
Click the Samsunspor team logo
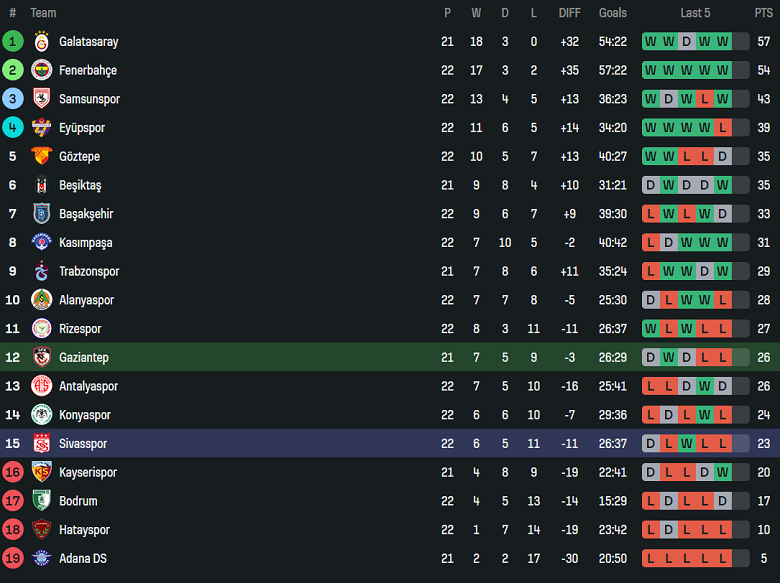41,99
